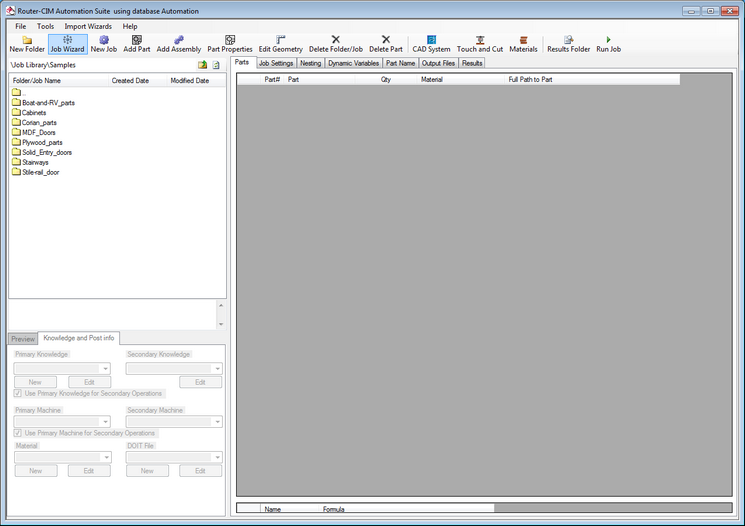The height and width of the screenshot is (526, 745).
Task: Open Materials from toolbar
Action: coord(523,44)
